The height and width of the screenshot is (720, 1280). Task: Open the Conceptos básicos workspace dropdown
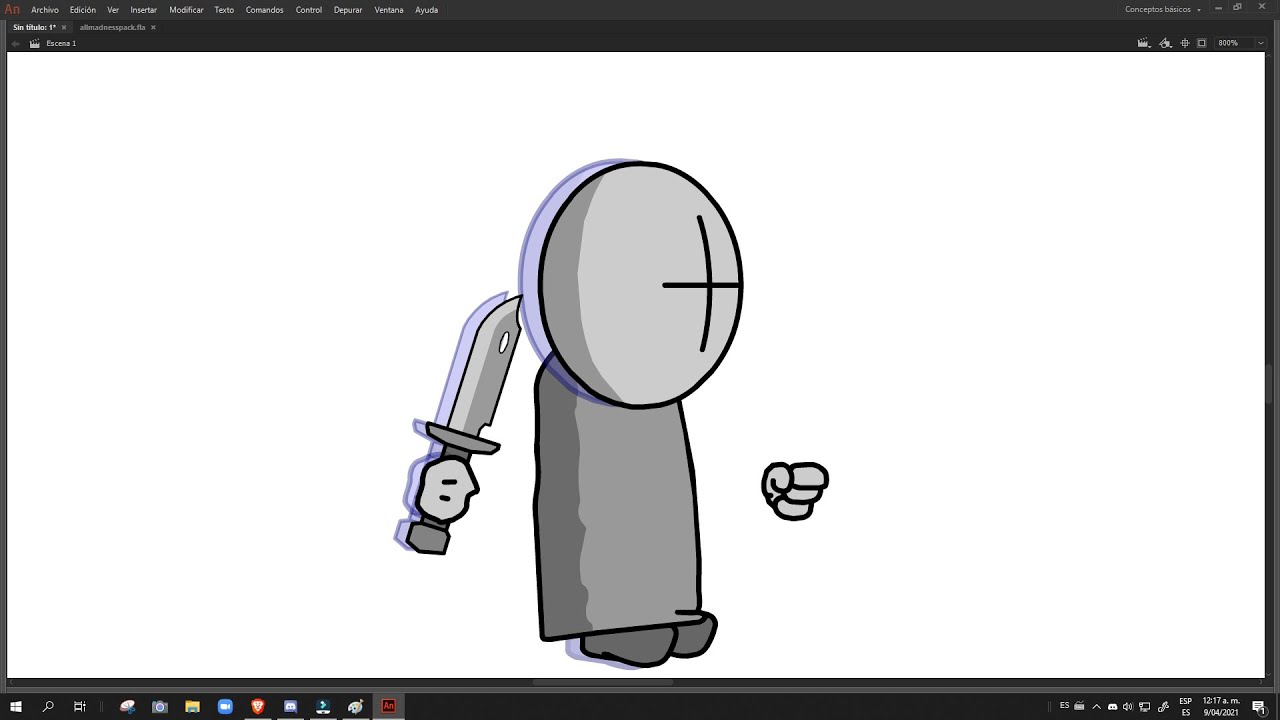click(x=1162, y=9)
